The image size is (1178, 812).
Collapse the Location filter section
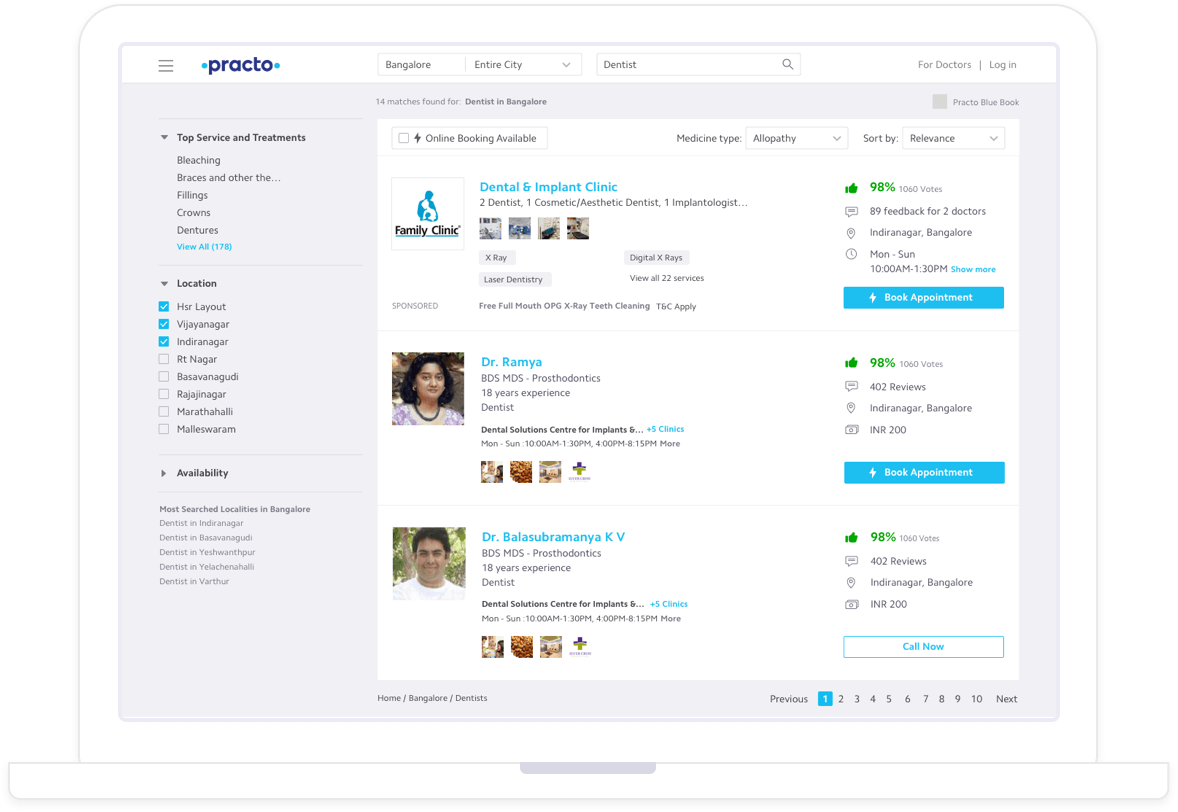pos(164,283)
